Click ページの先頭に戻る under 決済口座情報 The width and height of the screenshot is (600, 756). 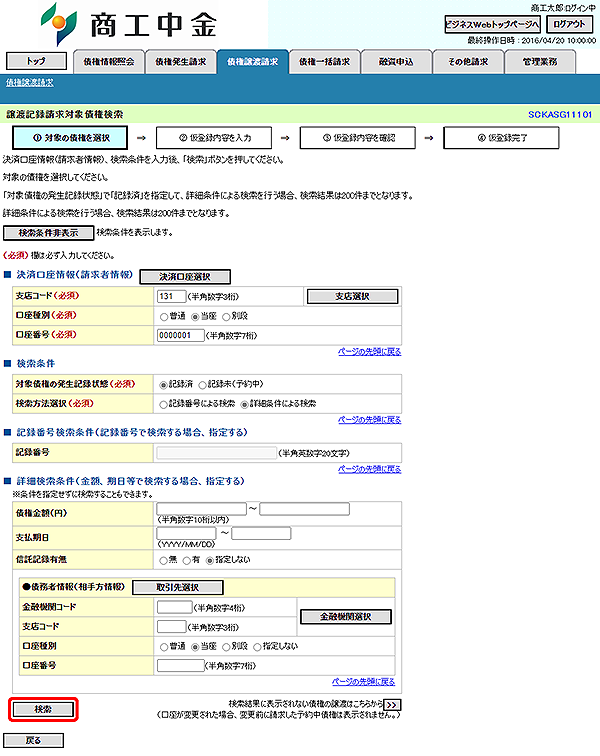(369, 351)
